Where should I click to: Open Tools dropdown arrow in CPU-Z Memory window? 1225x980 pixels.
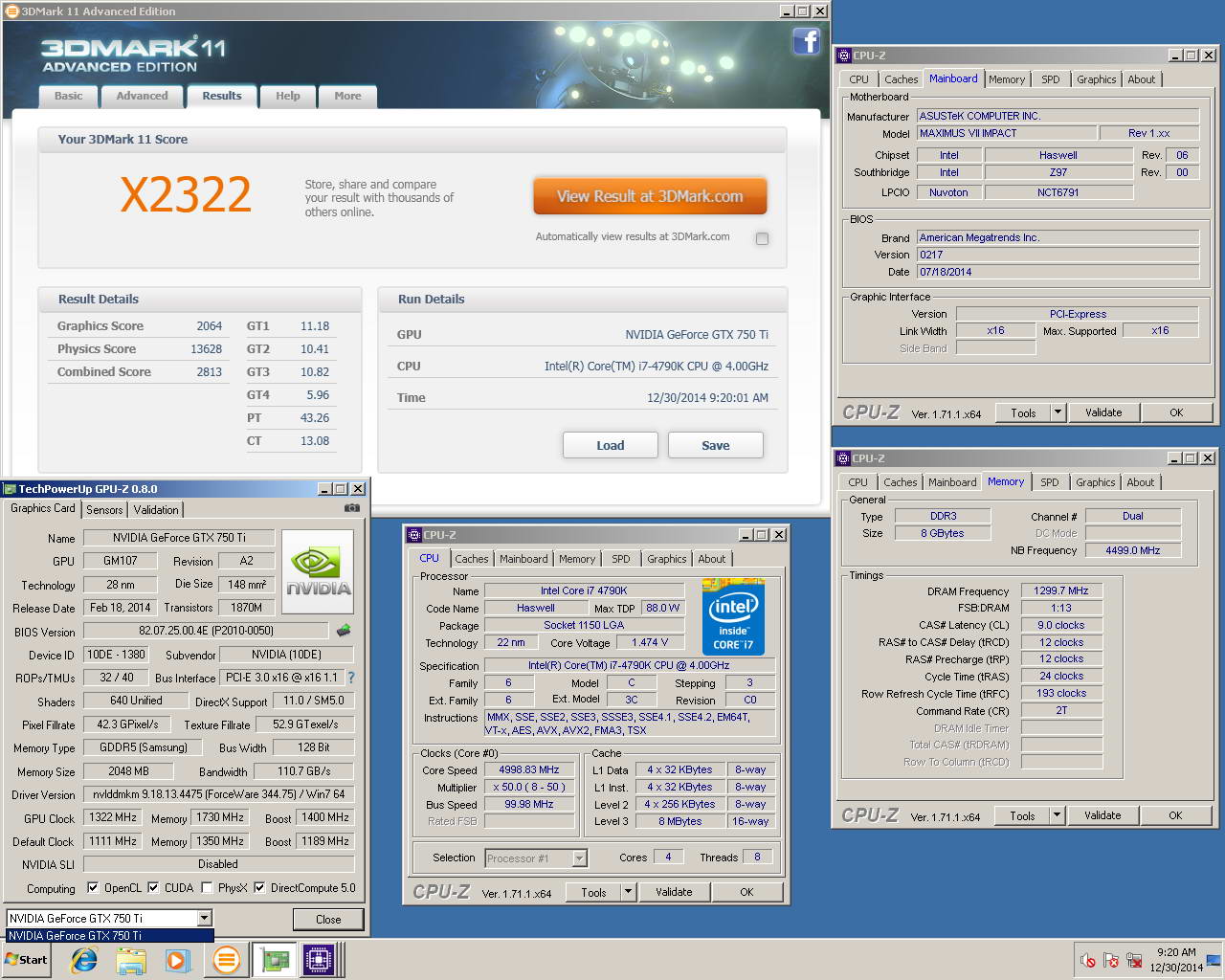coord(1057,815)
